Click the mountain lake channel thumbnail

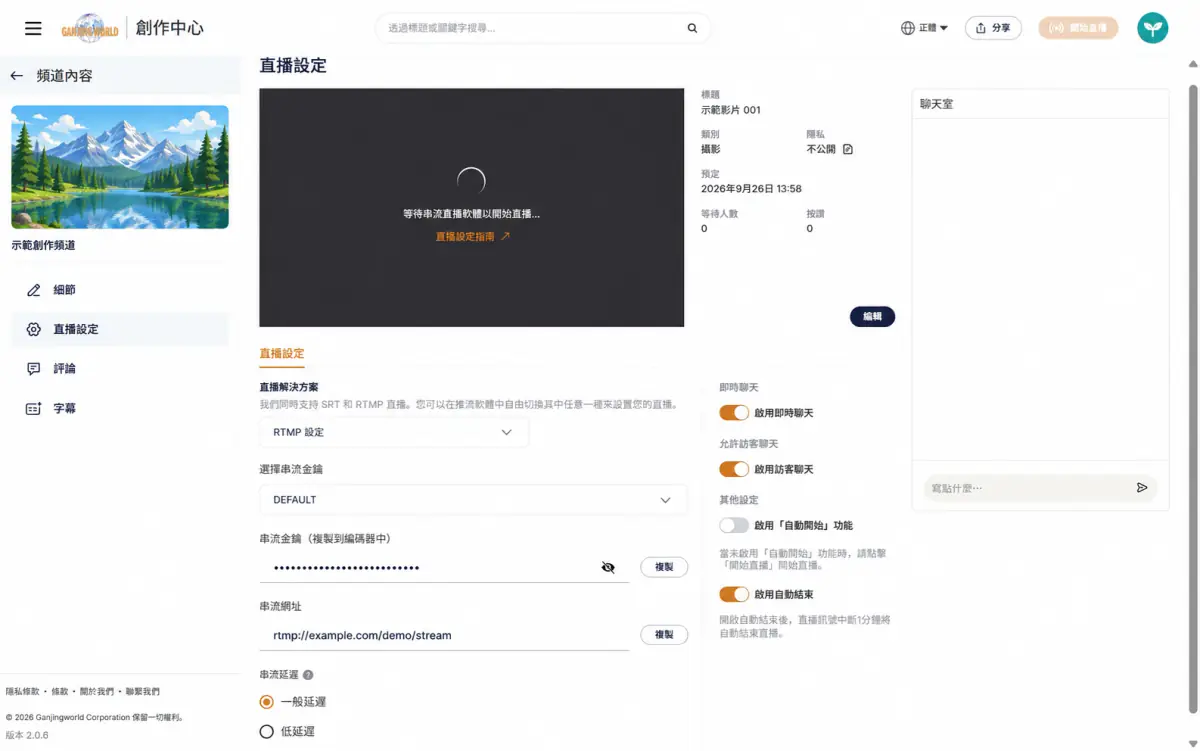click(120, 167)
